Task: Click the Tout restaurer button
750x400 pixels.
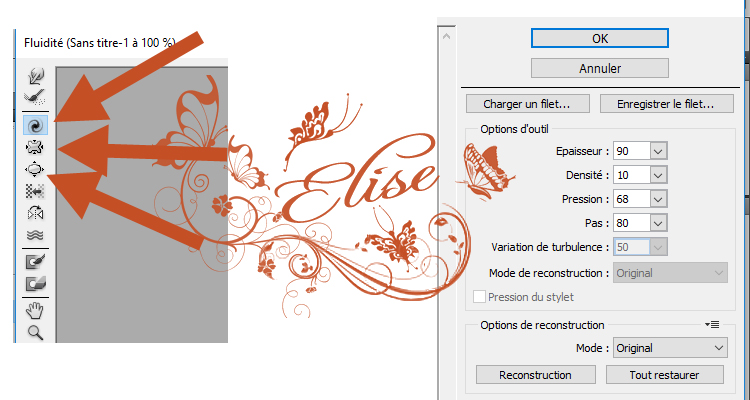Action: click(x=666, y=375)
